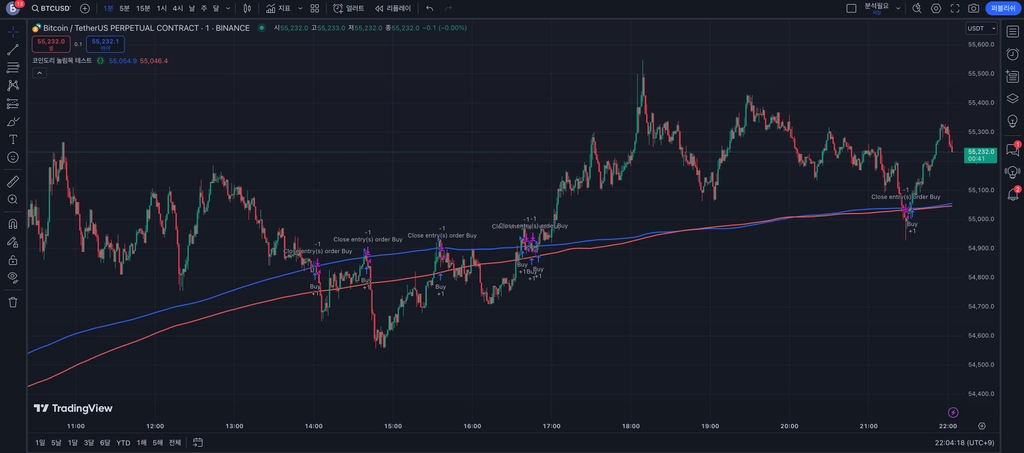Open the USDT currency dropdown
Image resolution: width=1024 pixels, height=453 pixels.
tap(982, 28)
